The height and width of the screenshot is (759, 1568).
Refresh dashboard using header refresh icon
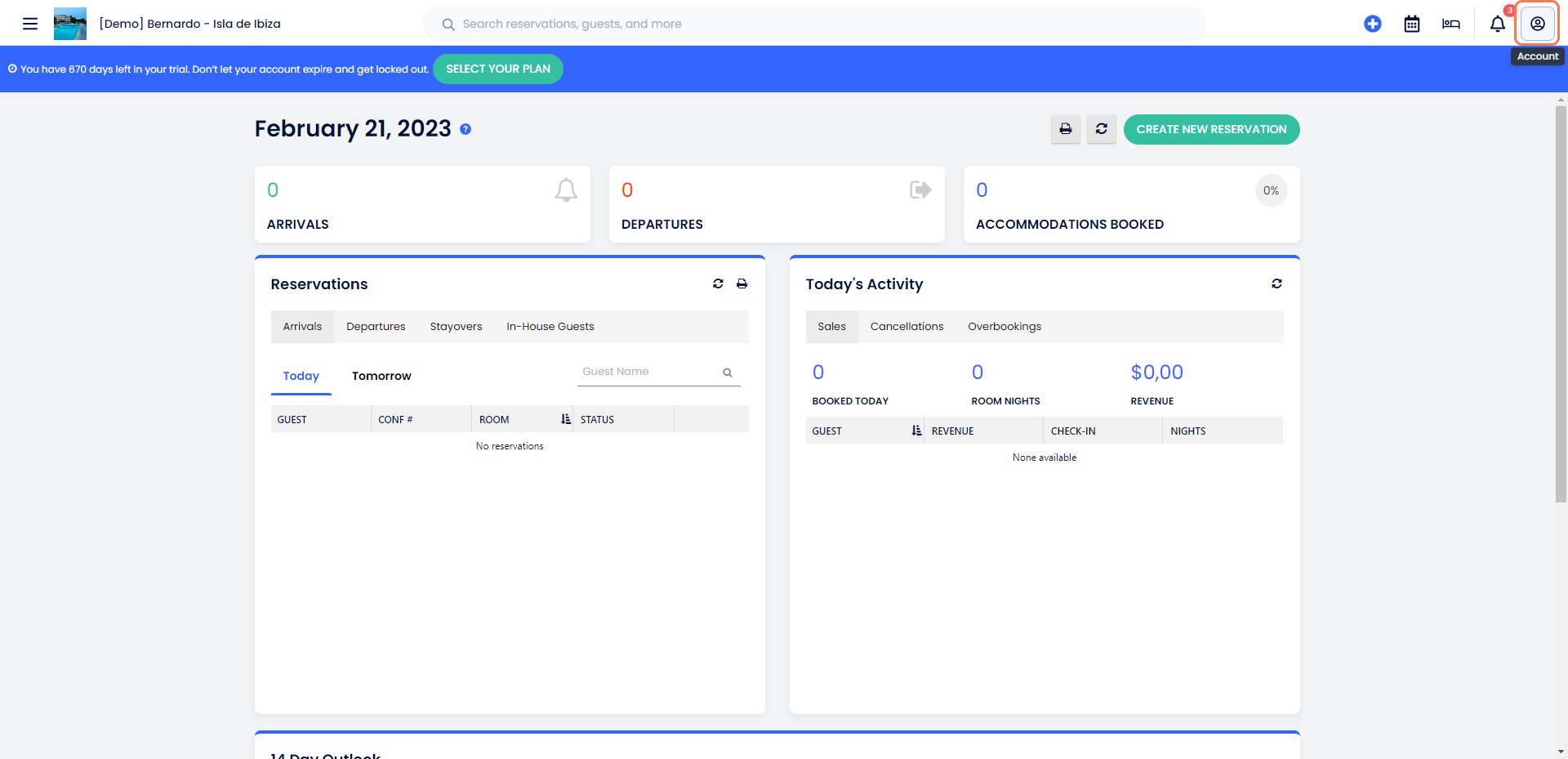[1102, 129]
